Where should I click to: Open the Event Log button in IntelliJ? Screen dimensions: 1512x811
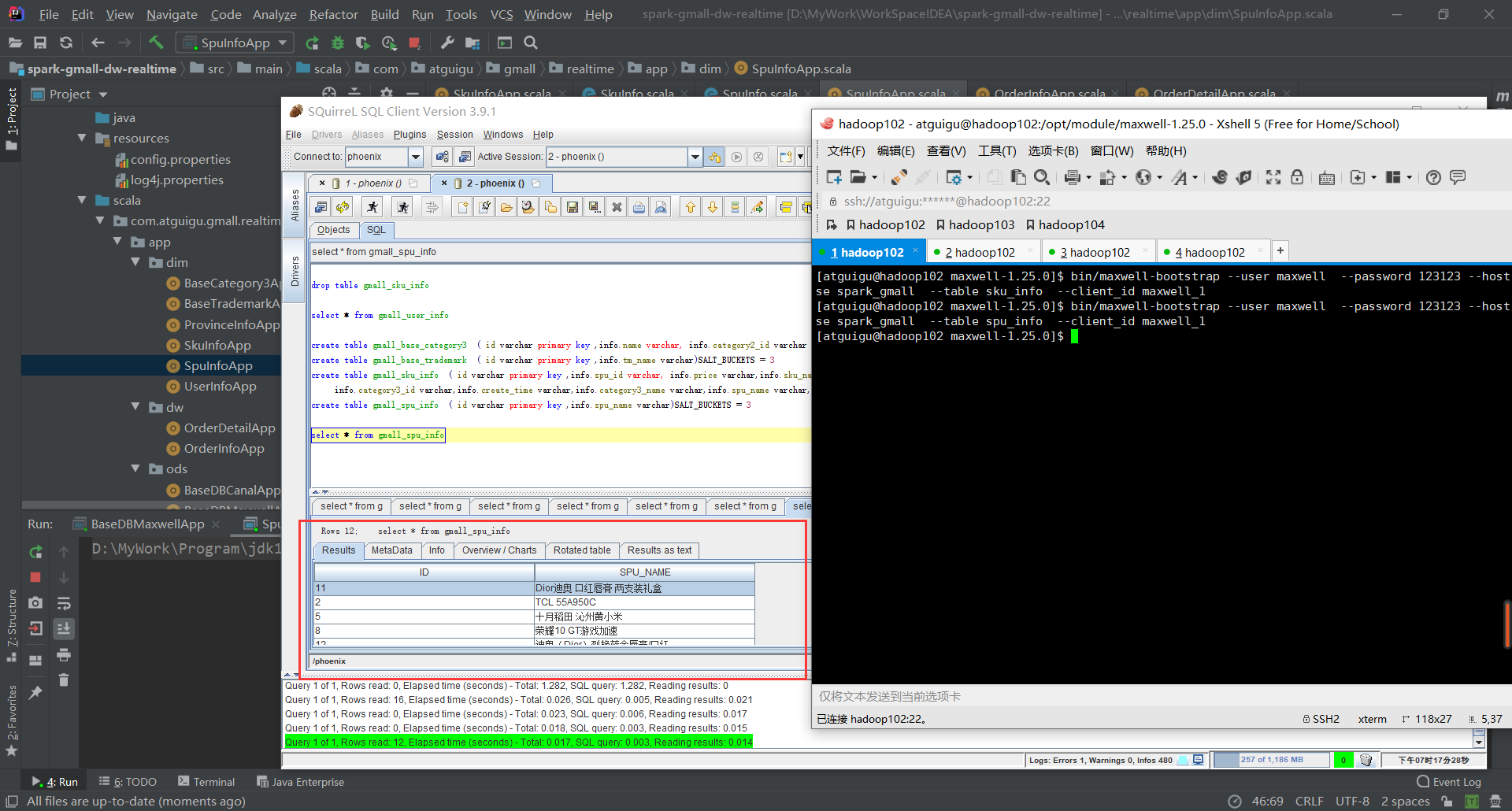click(1449, 782)
